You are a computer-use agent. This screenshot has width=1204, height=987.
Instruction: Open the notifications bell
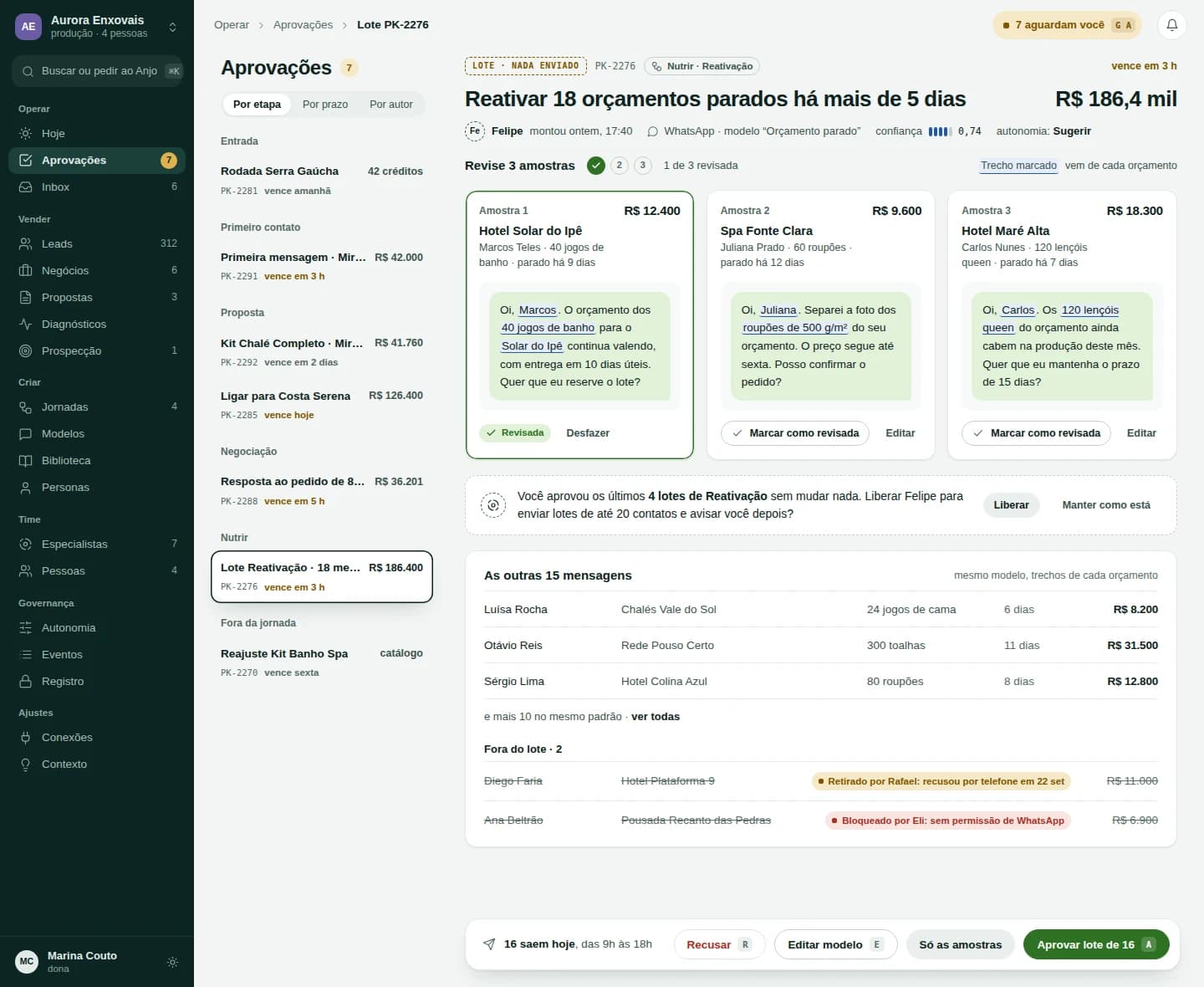(1172, 25)
